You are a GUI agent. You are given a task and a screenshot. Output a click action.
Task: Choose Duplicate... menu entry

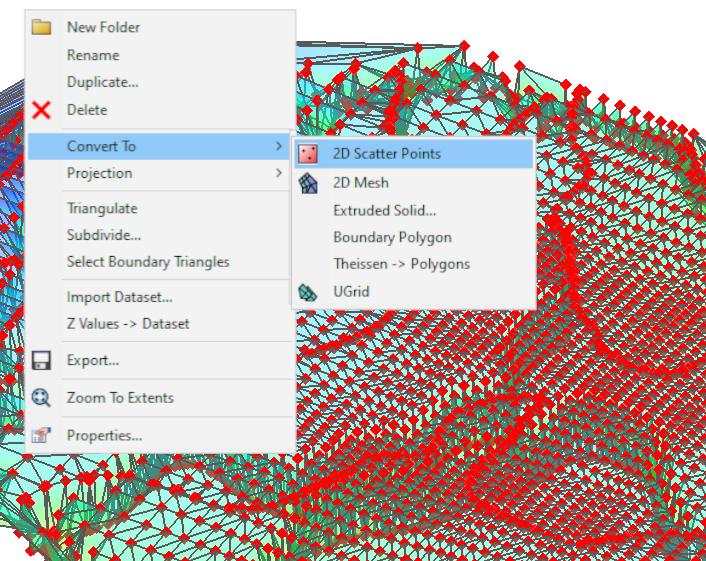click(x=102, y=82)
